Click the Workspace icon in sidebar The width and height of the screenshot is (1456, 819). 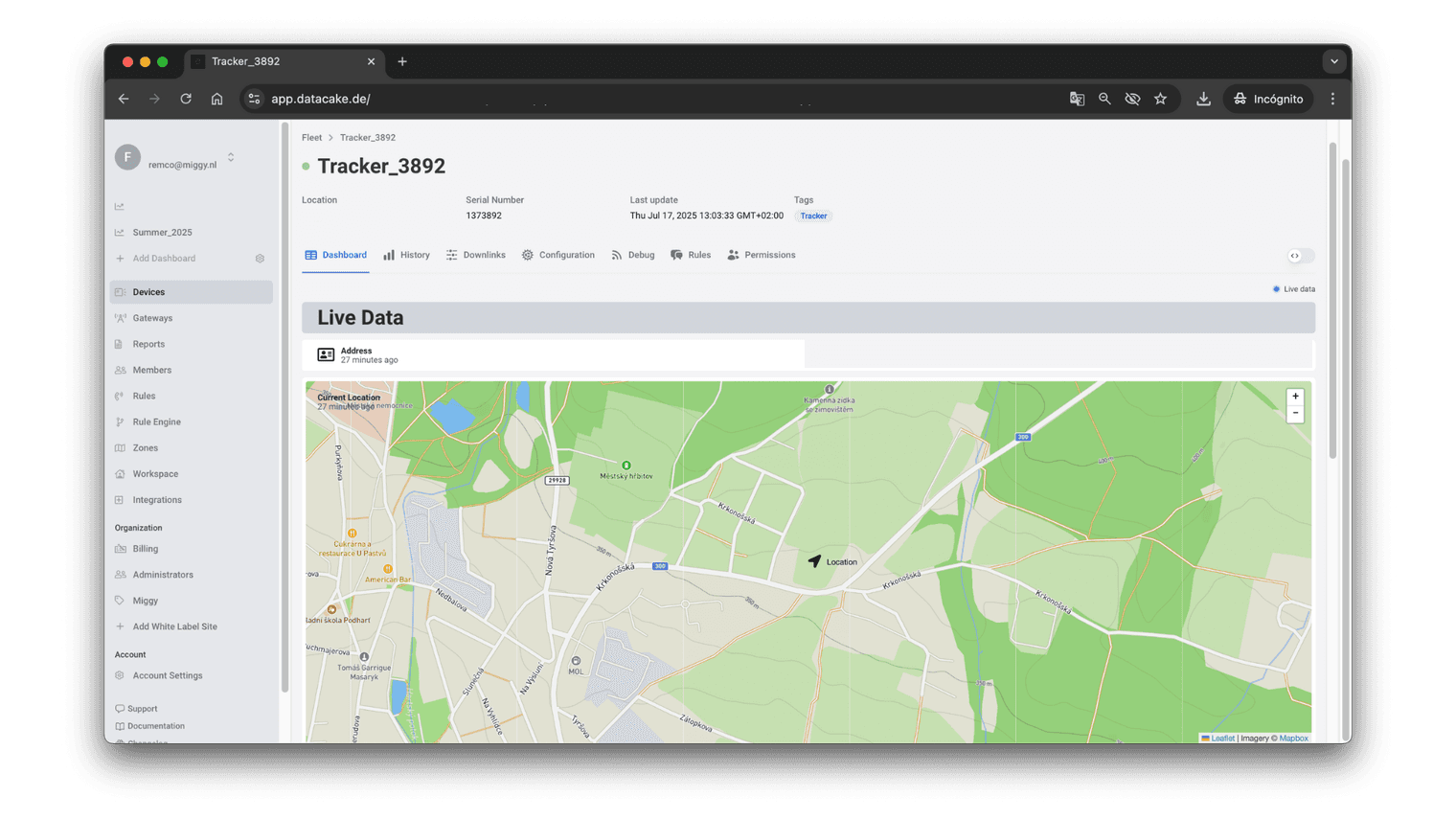coord(120,473)
